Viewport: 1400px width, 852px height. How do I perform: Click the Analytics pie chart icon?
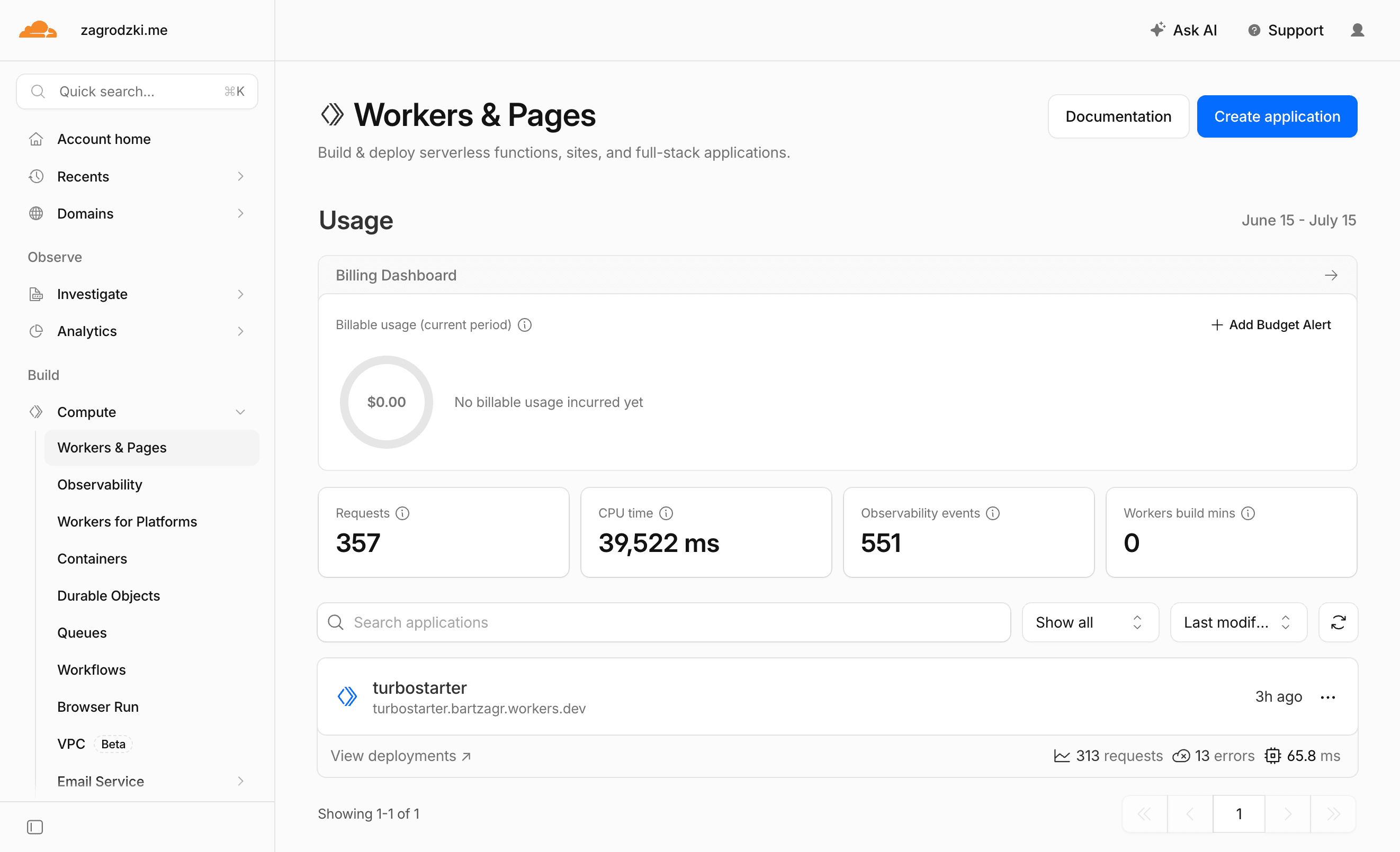[x=37, y=331]
